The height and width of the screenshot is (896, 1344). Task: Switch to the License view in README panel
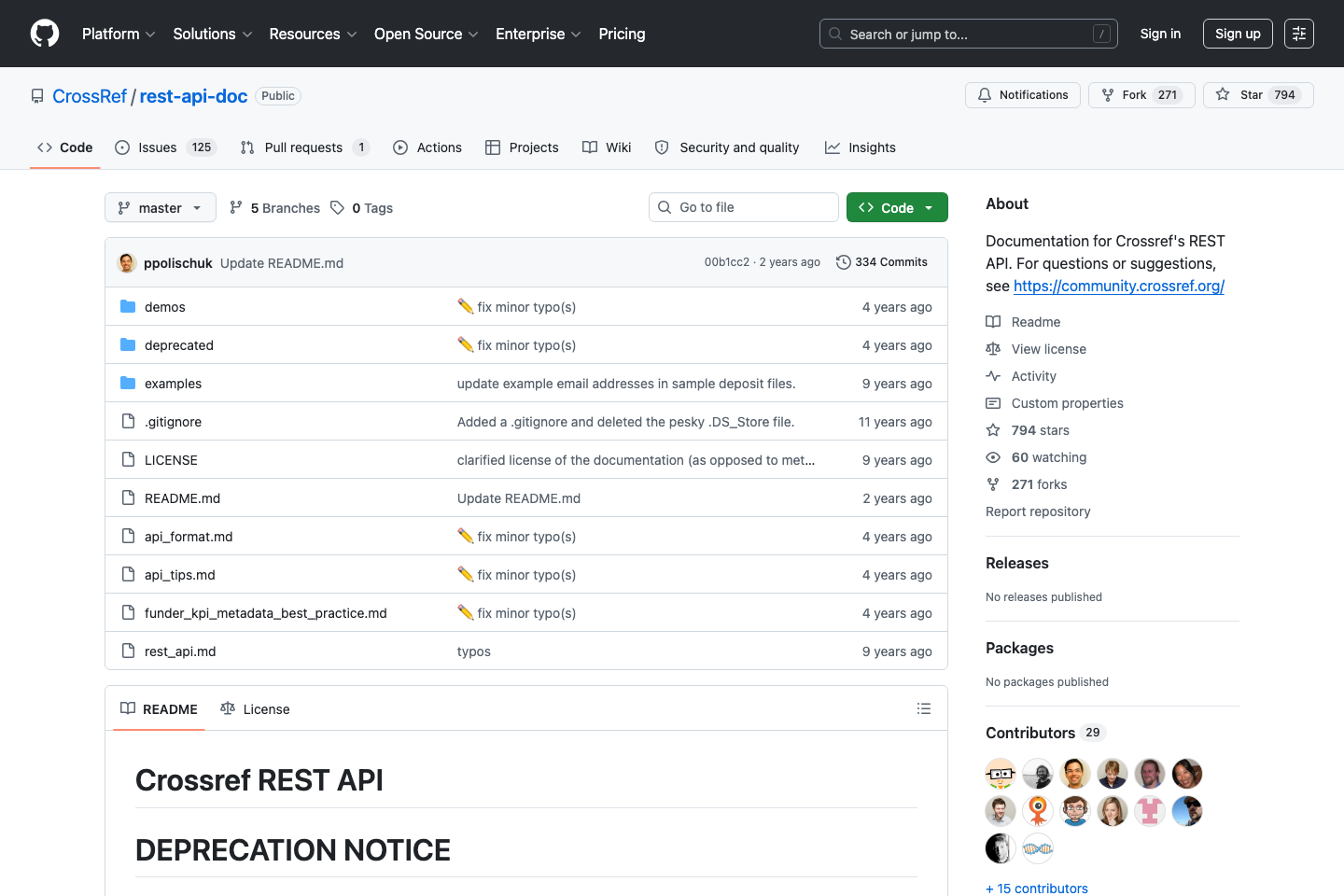(x=255, y=708)
